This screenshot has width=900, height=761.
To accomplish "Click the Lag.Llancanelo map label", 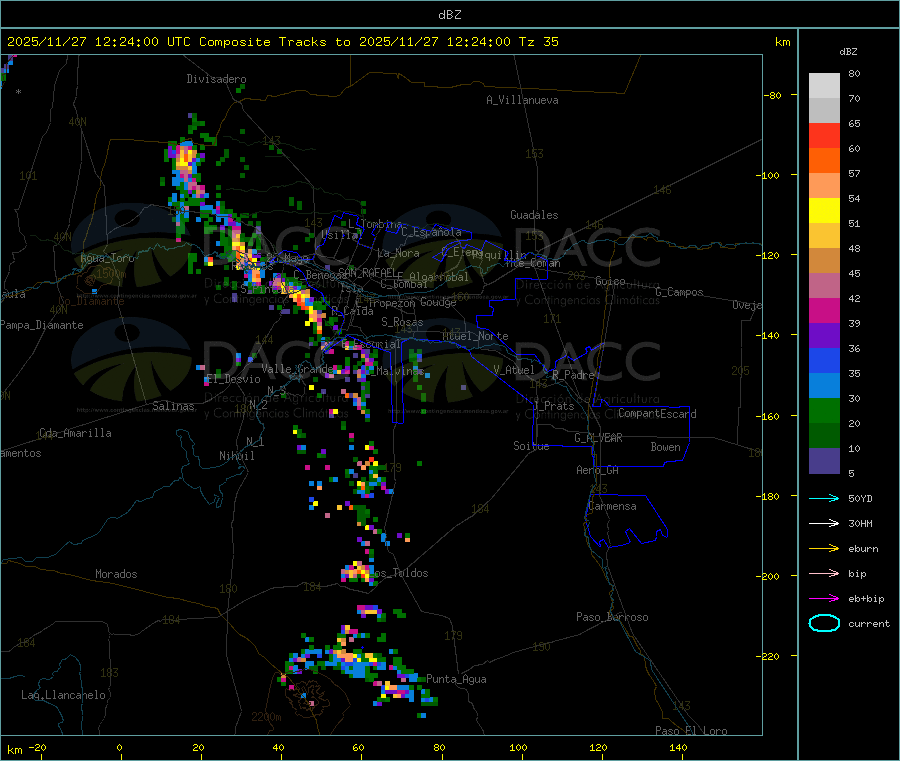I will click(x=63, y=695).
